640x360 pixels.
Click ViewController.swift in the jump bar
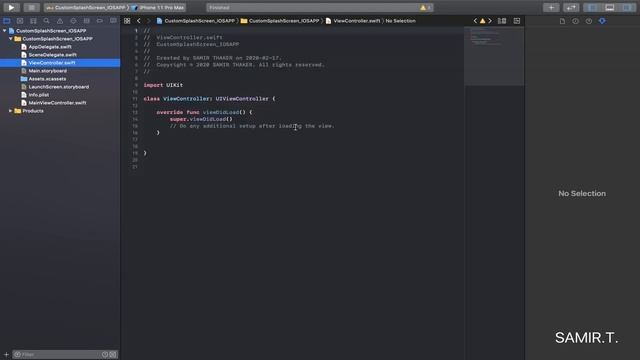pyautogui.click(x=353, y=21)
